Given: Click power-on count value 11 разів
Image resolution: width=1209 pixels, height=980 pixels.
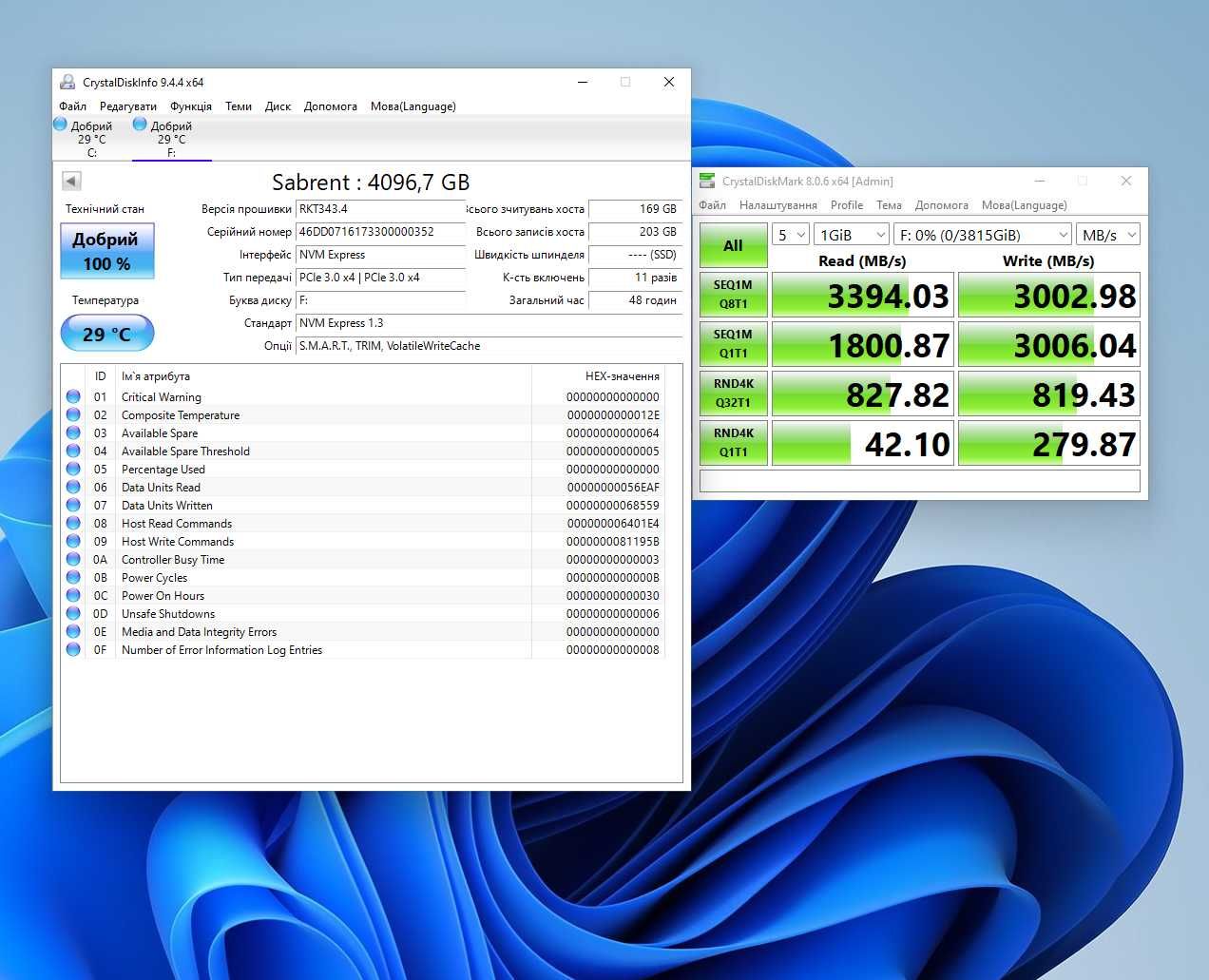Looking at the screenshot, I should [636, 278].
